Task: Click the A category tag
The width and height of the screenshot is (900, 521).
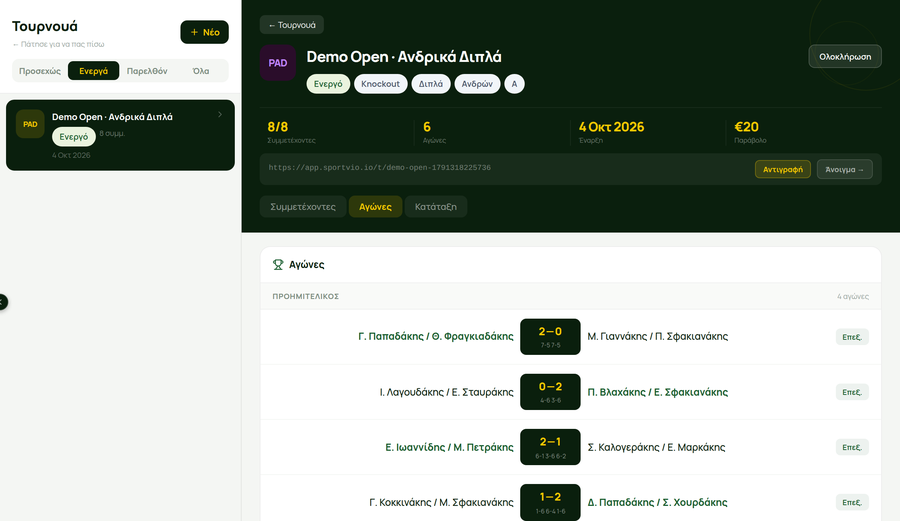Action: (514, 84)
